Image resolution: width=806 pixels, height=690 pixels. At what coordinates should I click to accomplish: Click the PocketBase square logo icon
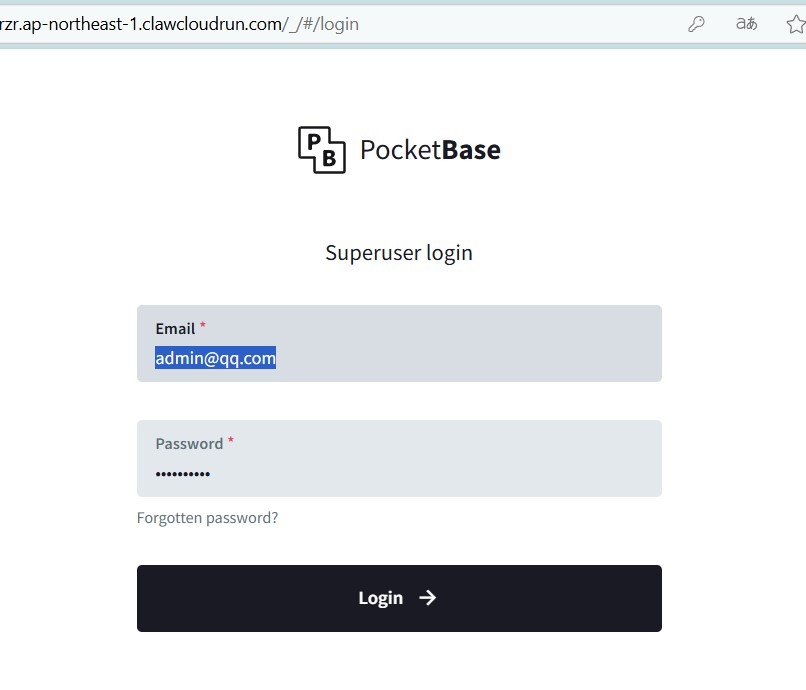tap(322, 150)
